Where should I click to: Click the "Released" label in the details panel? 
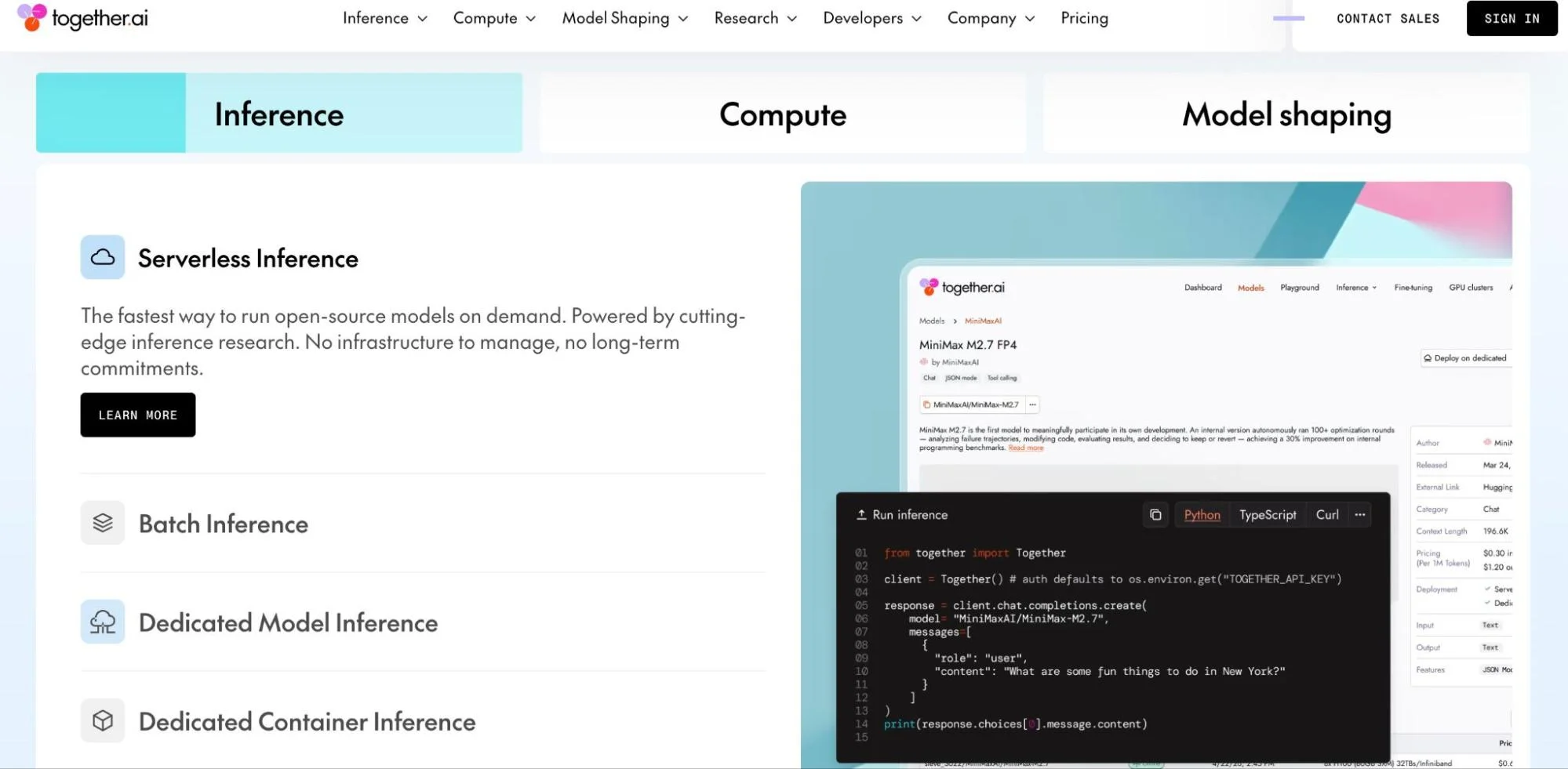coord(1432,466)
